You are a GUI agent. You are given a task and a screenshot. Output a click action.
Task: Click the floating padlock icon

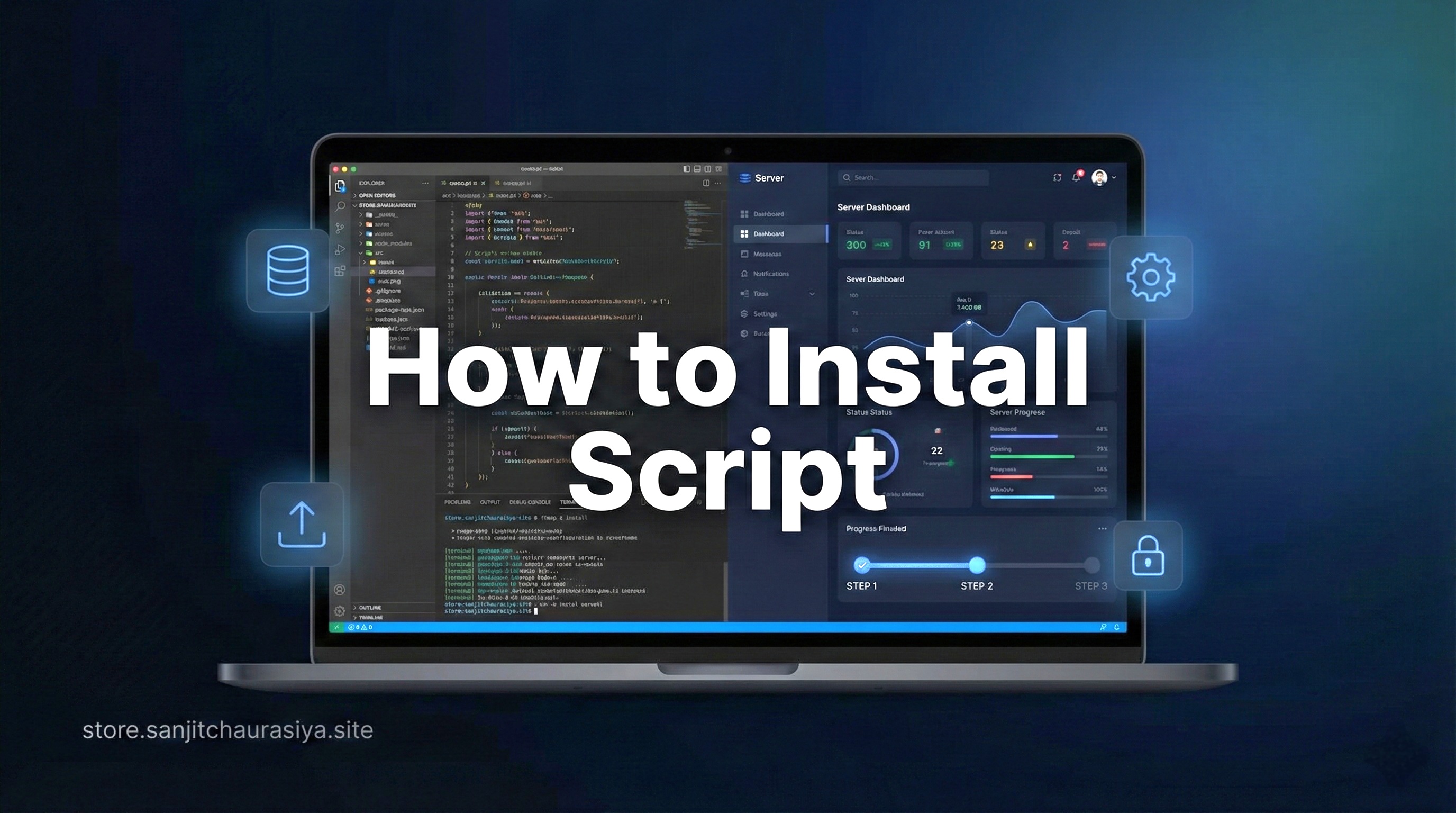tap(1148, 556)
